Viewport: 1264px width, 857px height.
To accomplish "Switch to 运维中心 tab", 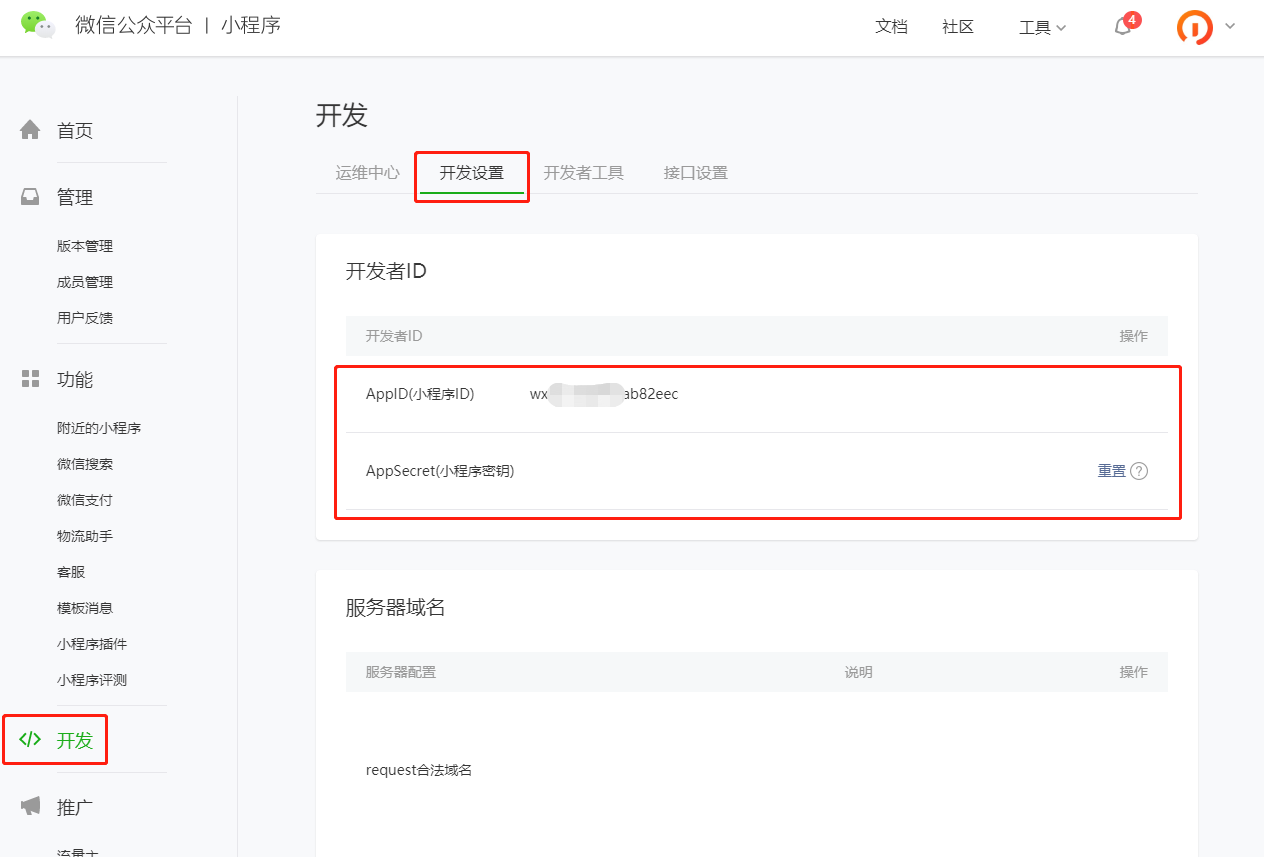I will tap(368, 172).
